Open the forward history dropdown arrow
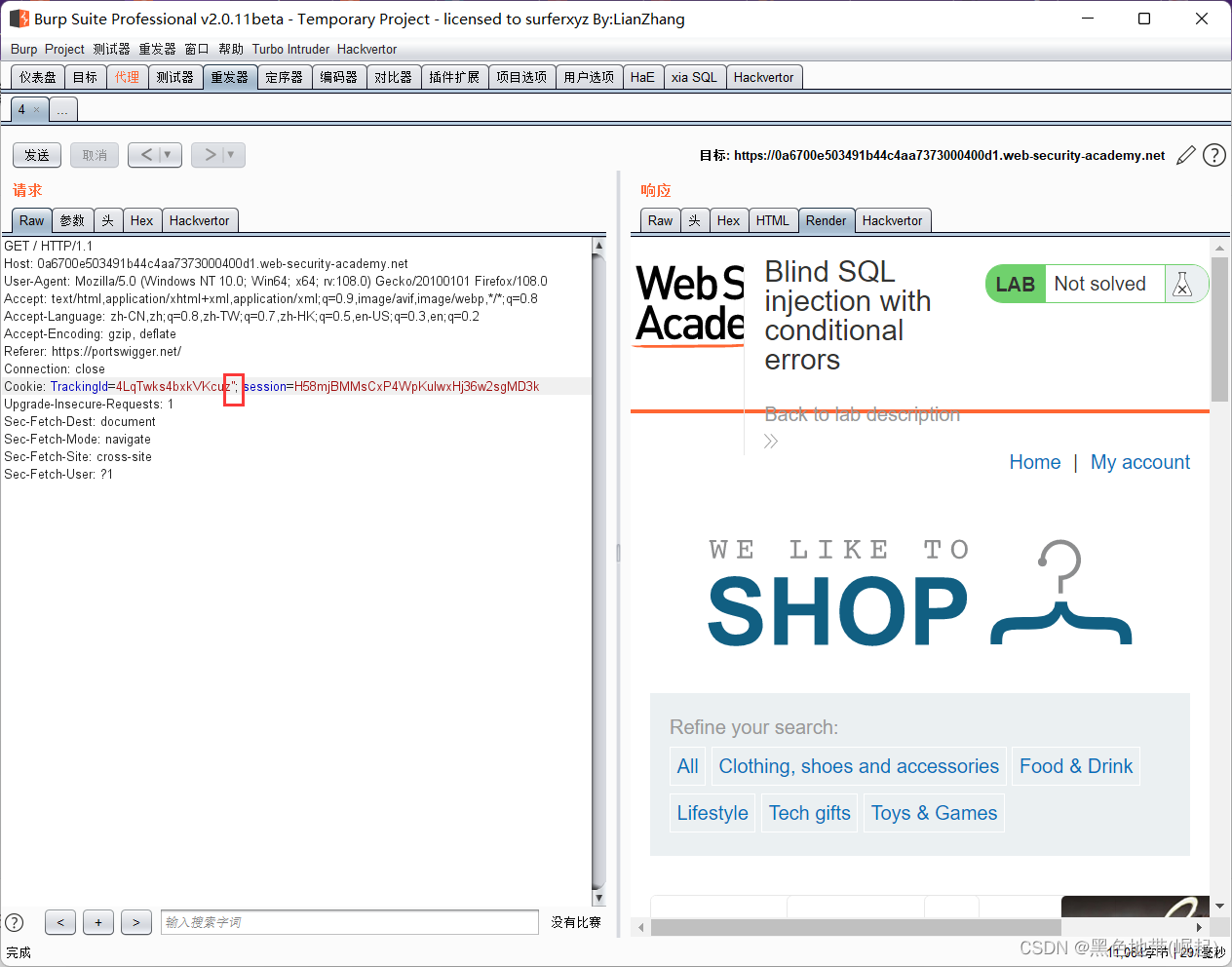The width and height of the screenshot is (1232, 967). (x=231, y=155)
